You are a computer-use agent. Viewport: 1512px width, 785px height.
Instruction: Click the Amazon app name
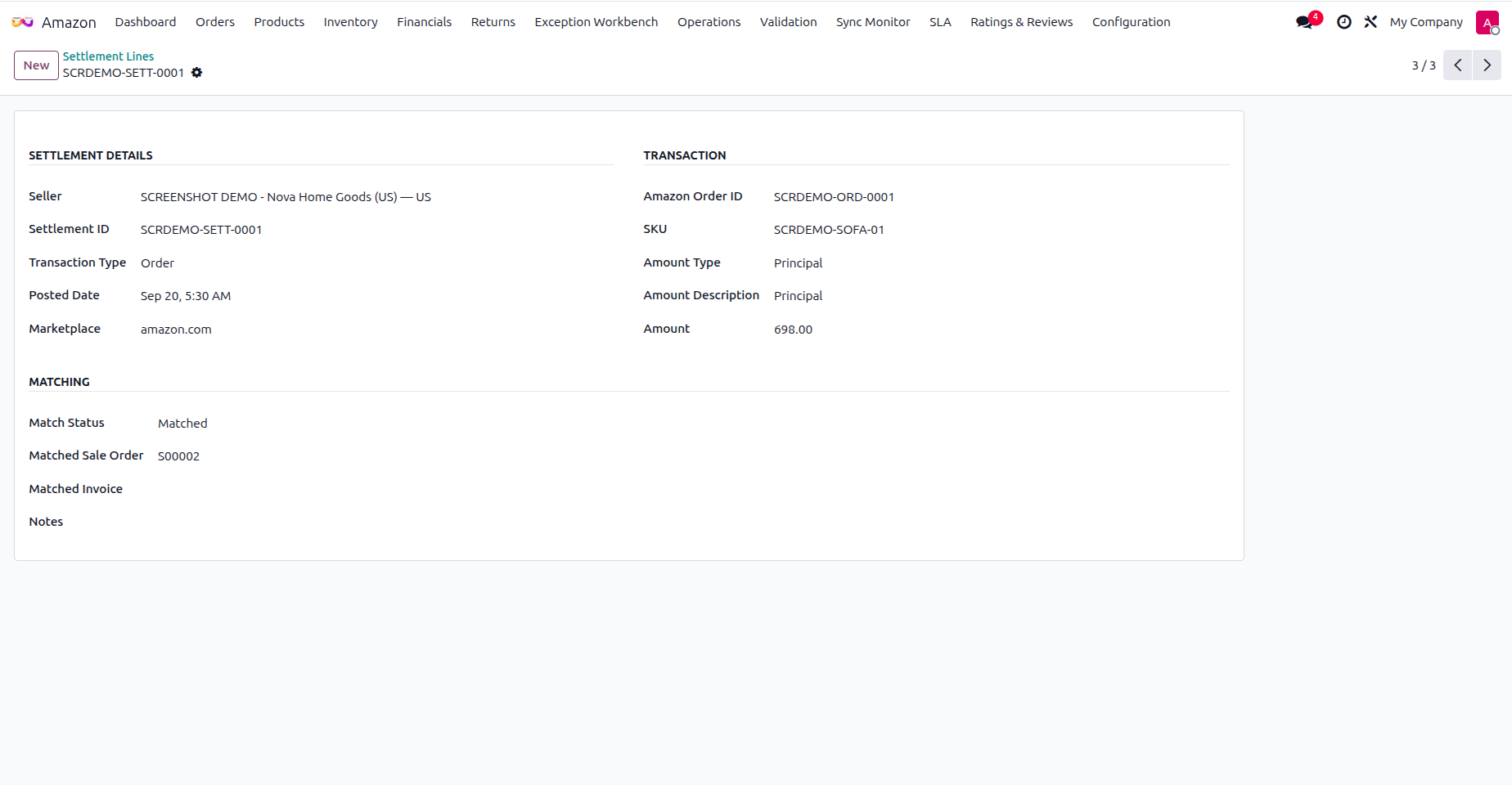click(69, 22)
